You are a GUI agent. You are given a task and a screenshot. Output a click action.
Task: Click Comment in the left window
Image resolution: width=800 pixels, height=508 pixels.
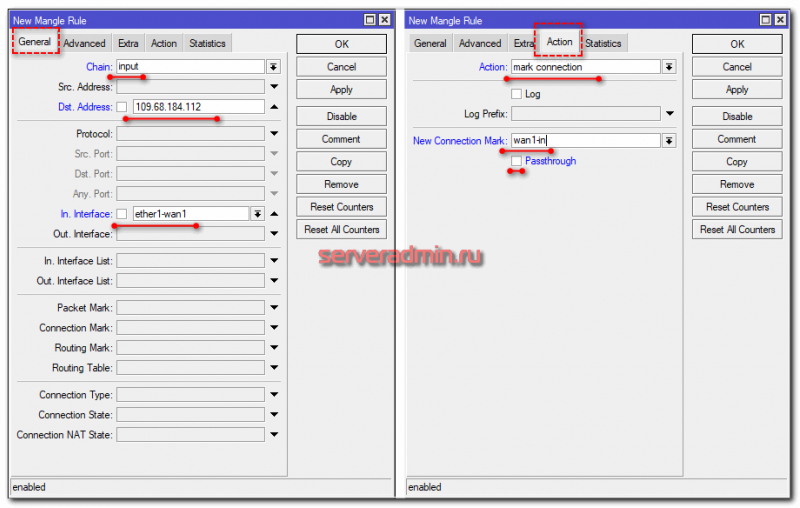pyautogui.click(x=341, y=139)
